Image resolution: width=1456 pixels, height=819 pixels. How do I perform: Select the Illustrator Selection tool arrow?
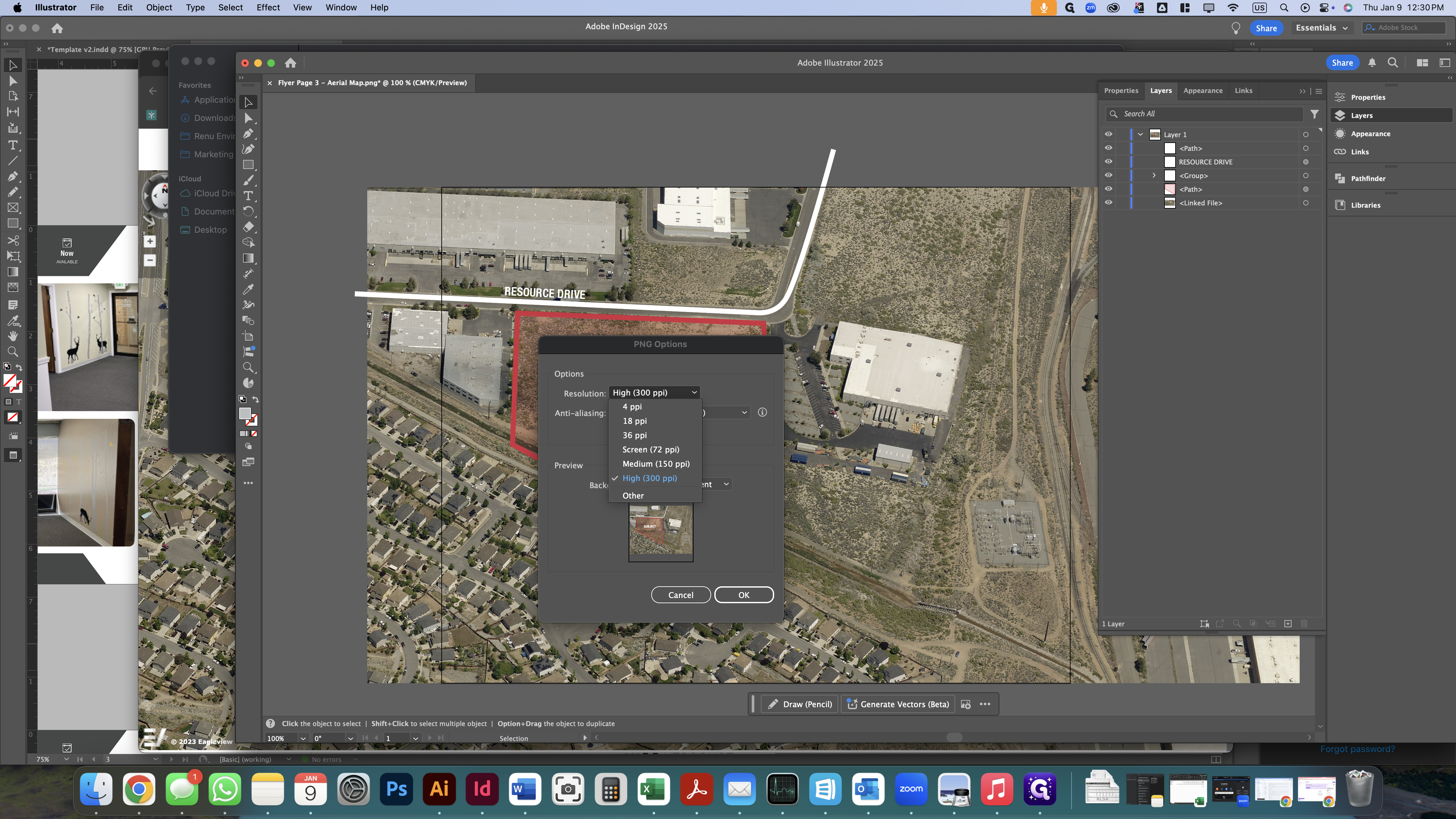248,102
